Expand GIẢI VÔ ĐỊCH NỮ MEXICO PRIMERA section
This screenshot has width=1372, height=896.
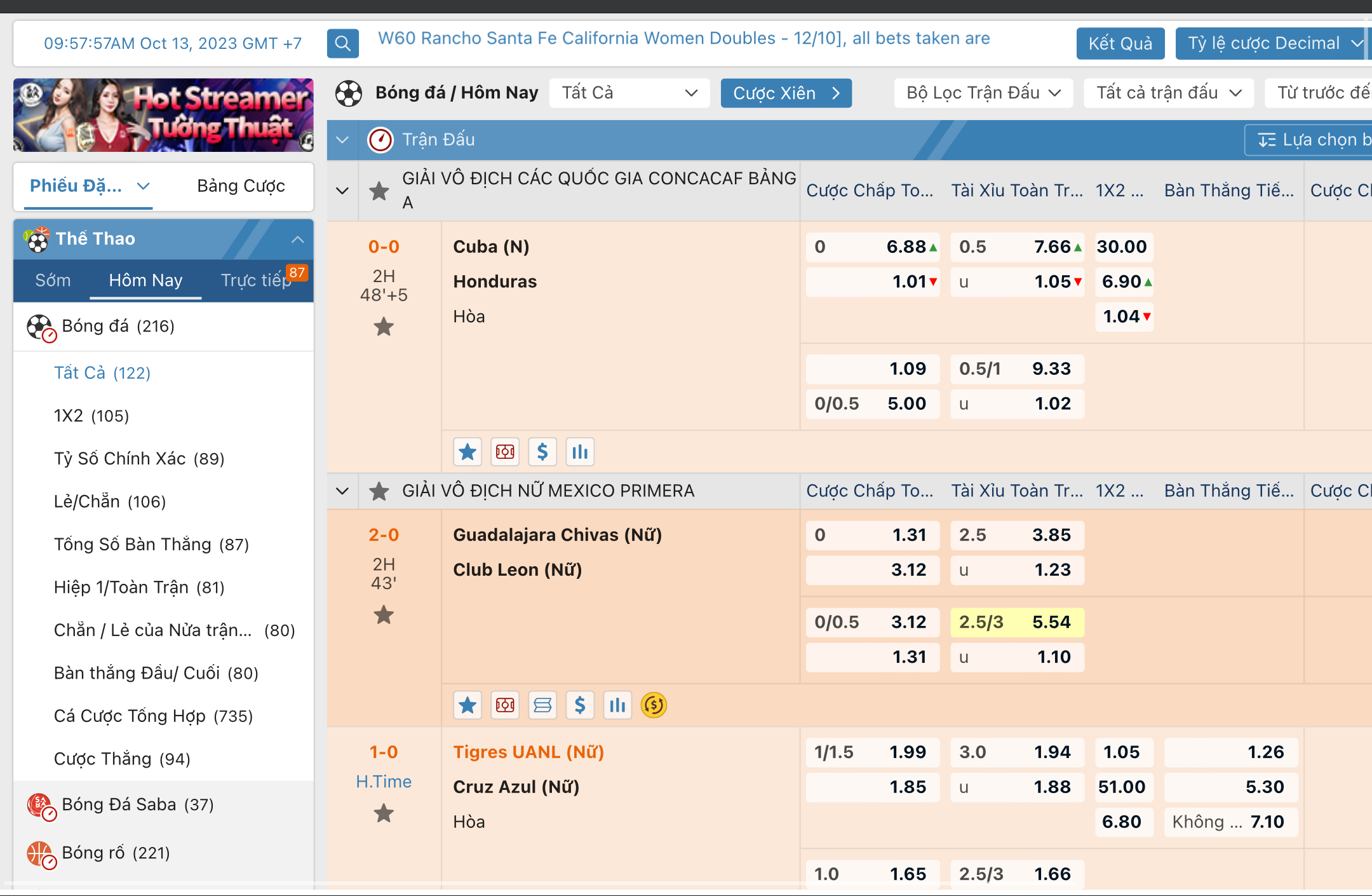tap(342, 491)
